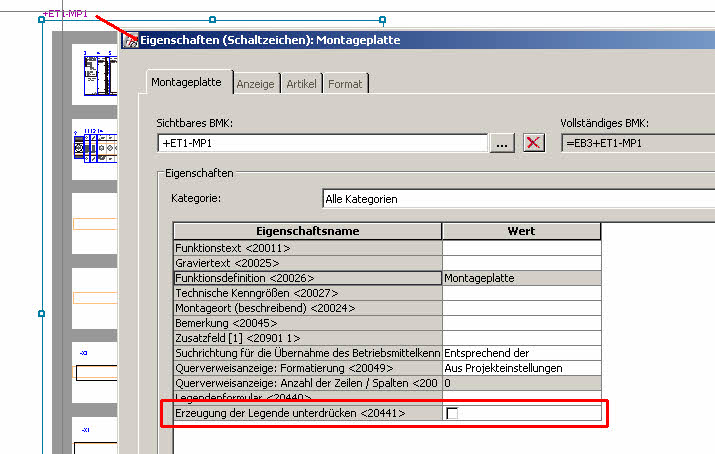Click the empty Funktionstext value cell

point(521,248)
